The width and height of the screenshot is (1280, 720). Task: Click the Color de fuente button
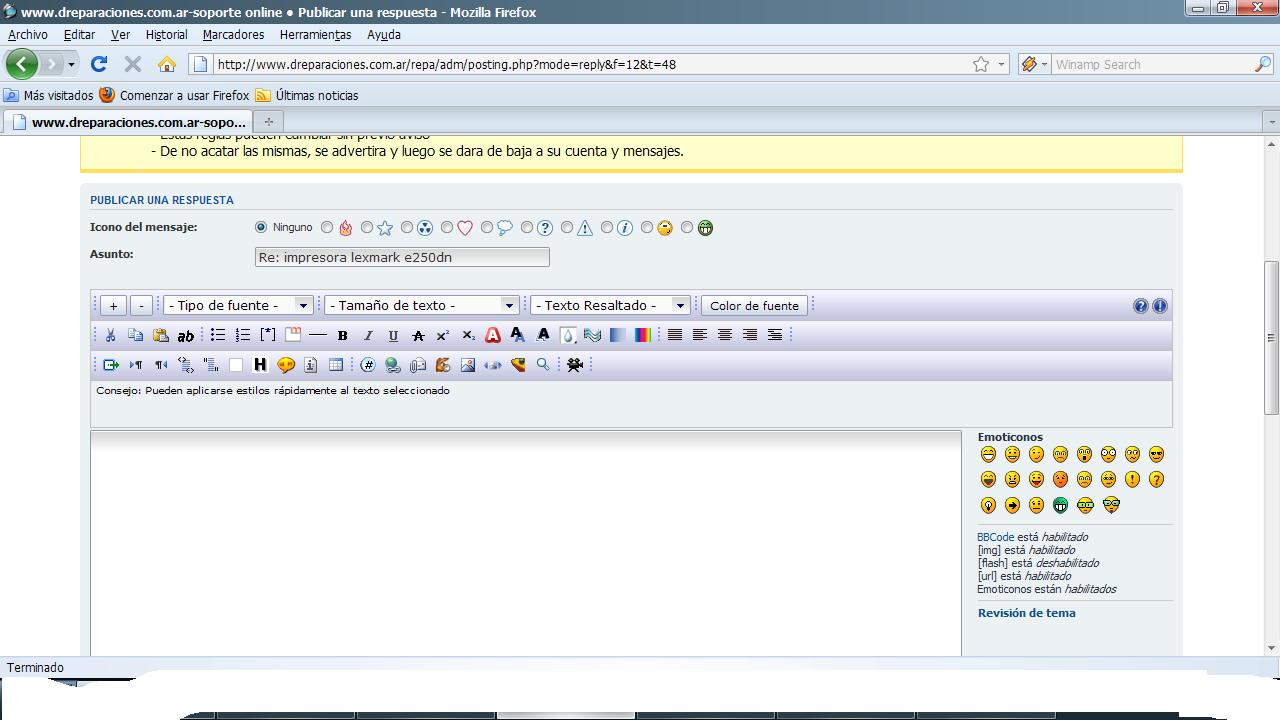click(754, 306)
